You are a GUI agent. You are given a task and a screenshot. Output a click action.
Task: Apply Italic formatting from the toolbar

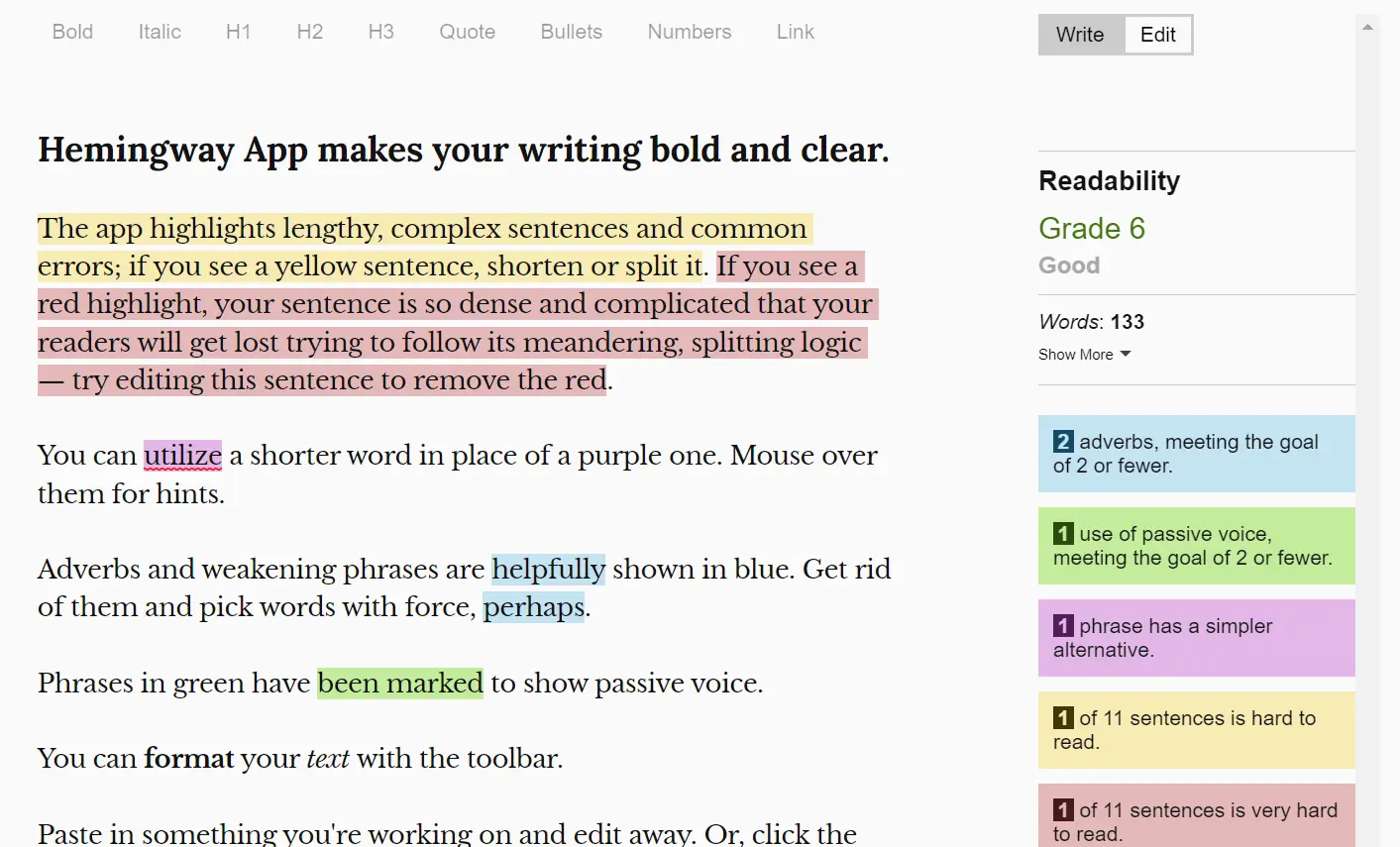click(x=160, y=32)
